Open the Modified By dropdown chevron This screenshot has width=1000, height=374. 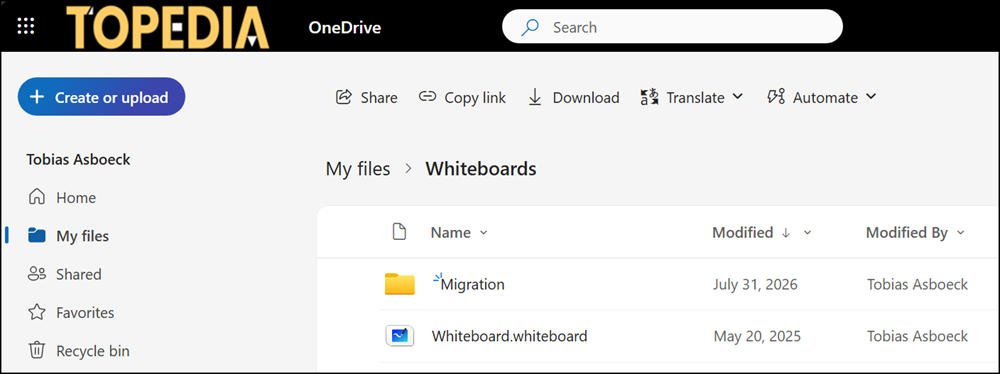pyautogui.click(x=960, y=233)
